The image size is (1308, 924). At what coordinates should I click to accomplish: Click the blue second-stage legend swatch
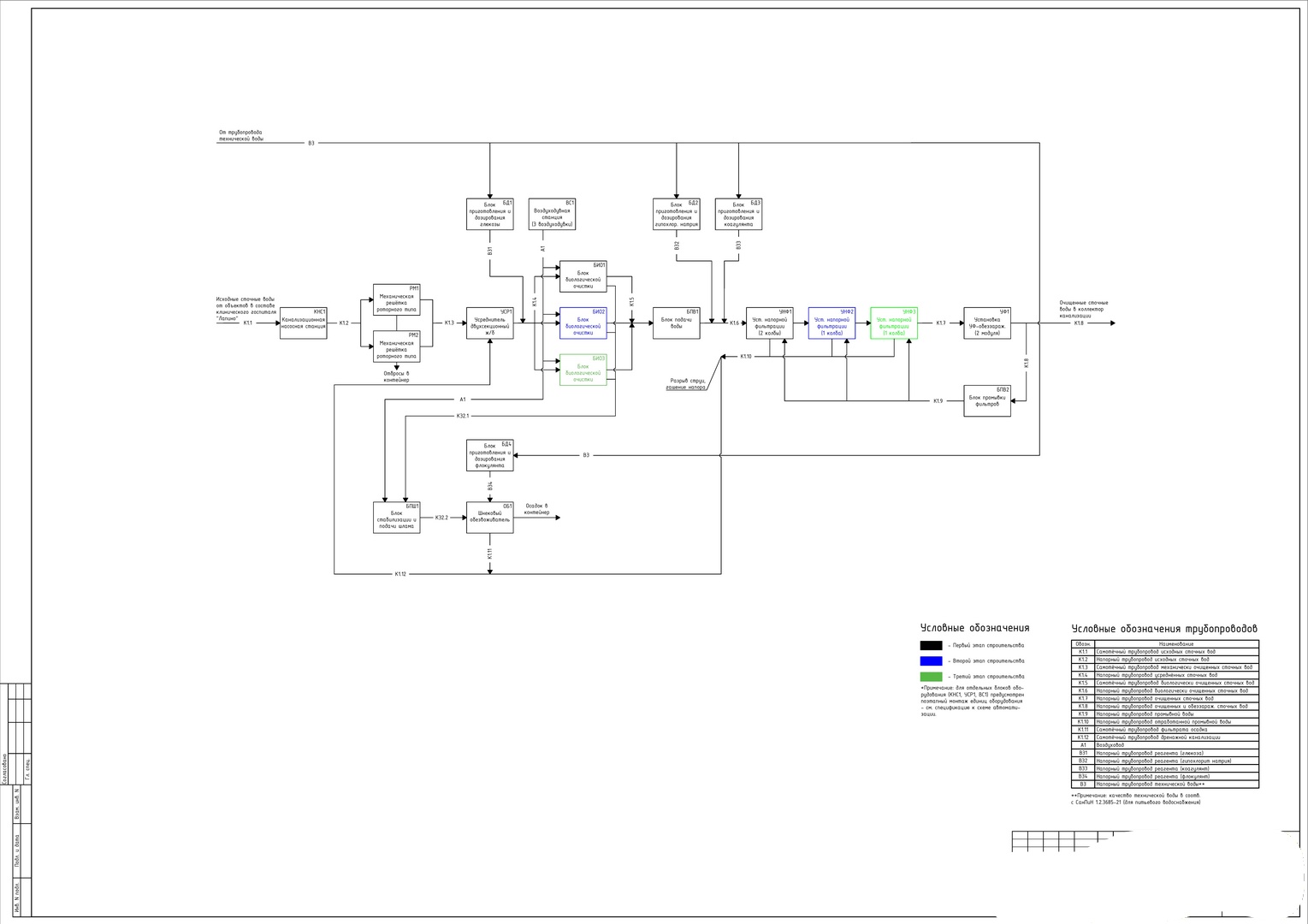[x=931, y=661]
